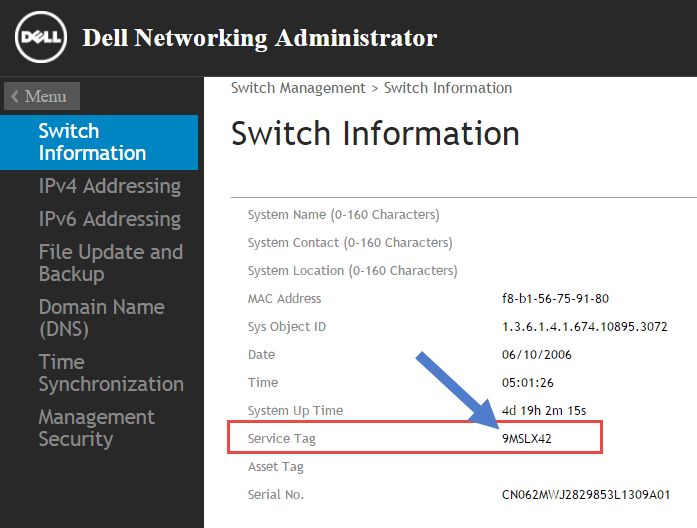Select serial number CN062MWJ2829853L1309A01
The width and height of the screenshot is (697, 528).
click(x=586, y=495)
